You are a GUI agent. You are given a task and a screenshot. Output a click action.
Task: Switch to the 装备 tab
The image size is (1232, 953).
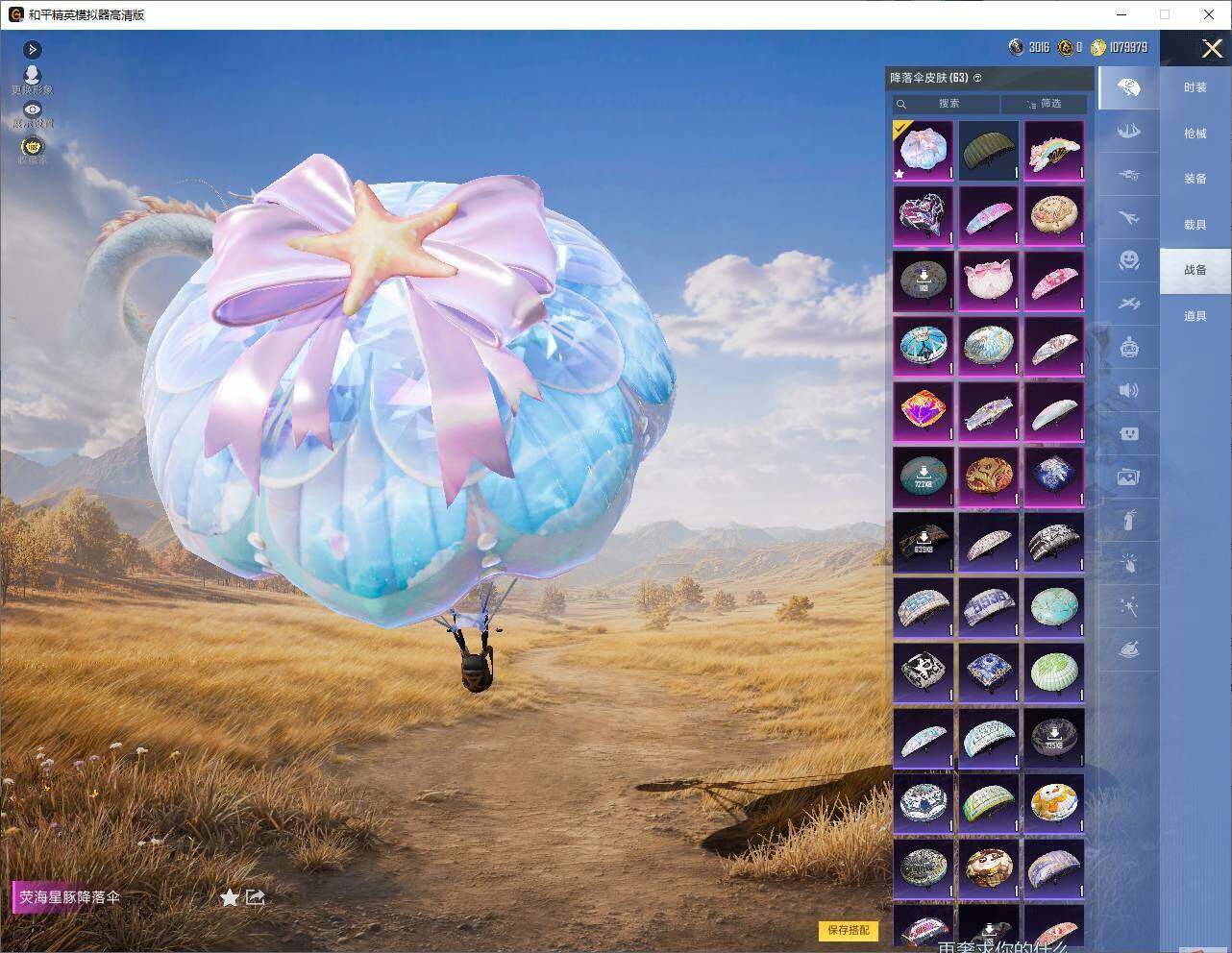[x=1195, y=179]
